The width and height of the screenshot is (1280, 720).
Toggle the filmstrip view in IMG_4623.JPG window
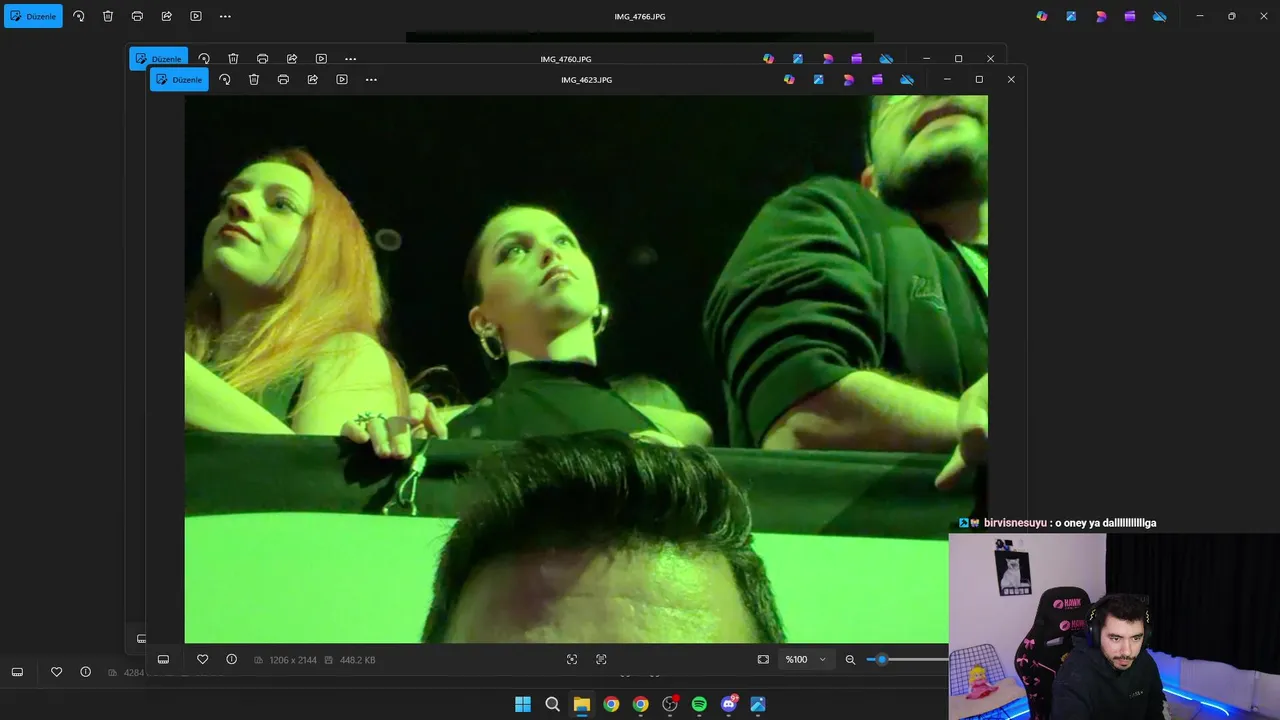tap(163, 659)
